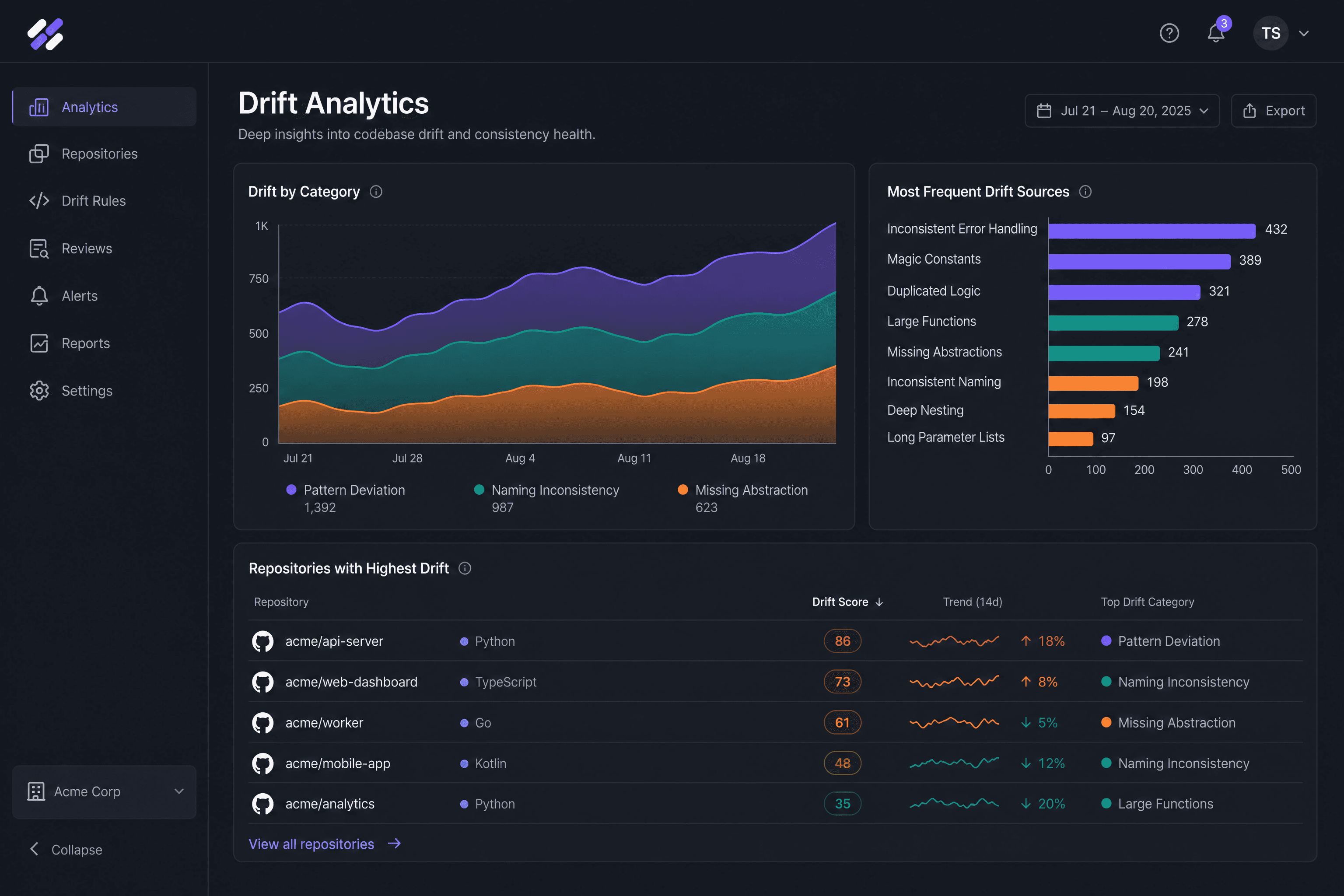Click the orange Missing Abstraction legend dot
1344x896 pixels.
683,490
